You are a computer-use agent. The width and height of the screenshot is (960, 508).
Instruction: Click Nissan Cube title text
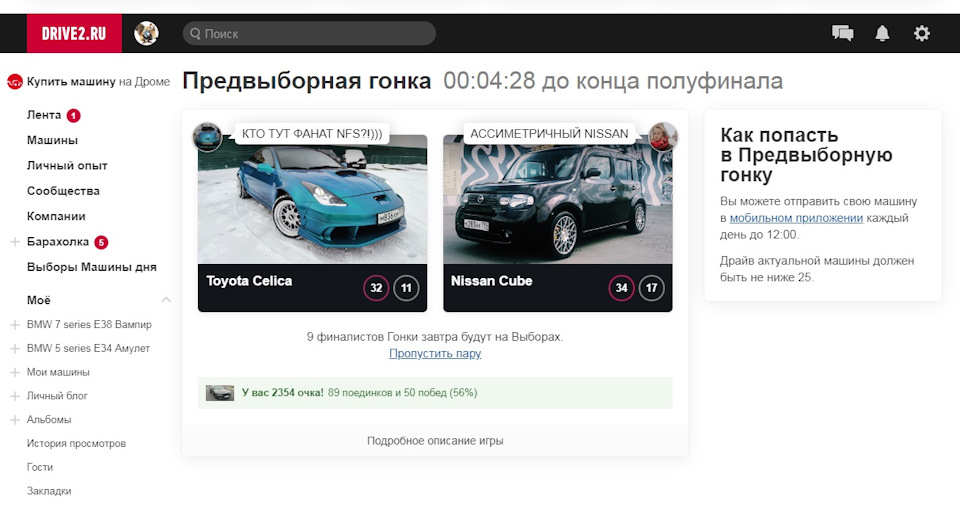point(492,281)
